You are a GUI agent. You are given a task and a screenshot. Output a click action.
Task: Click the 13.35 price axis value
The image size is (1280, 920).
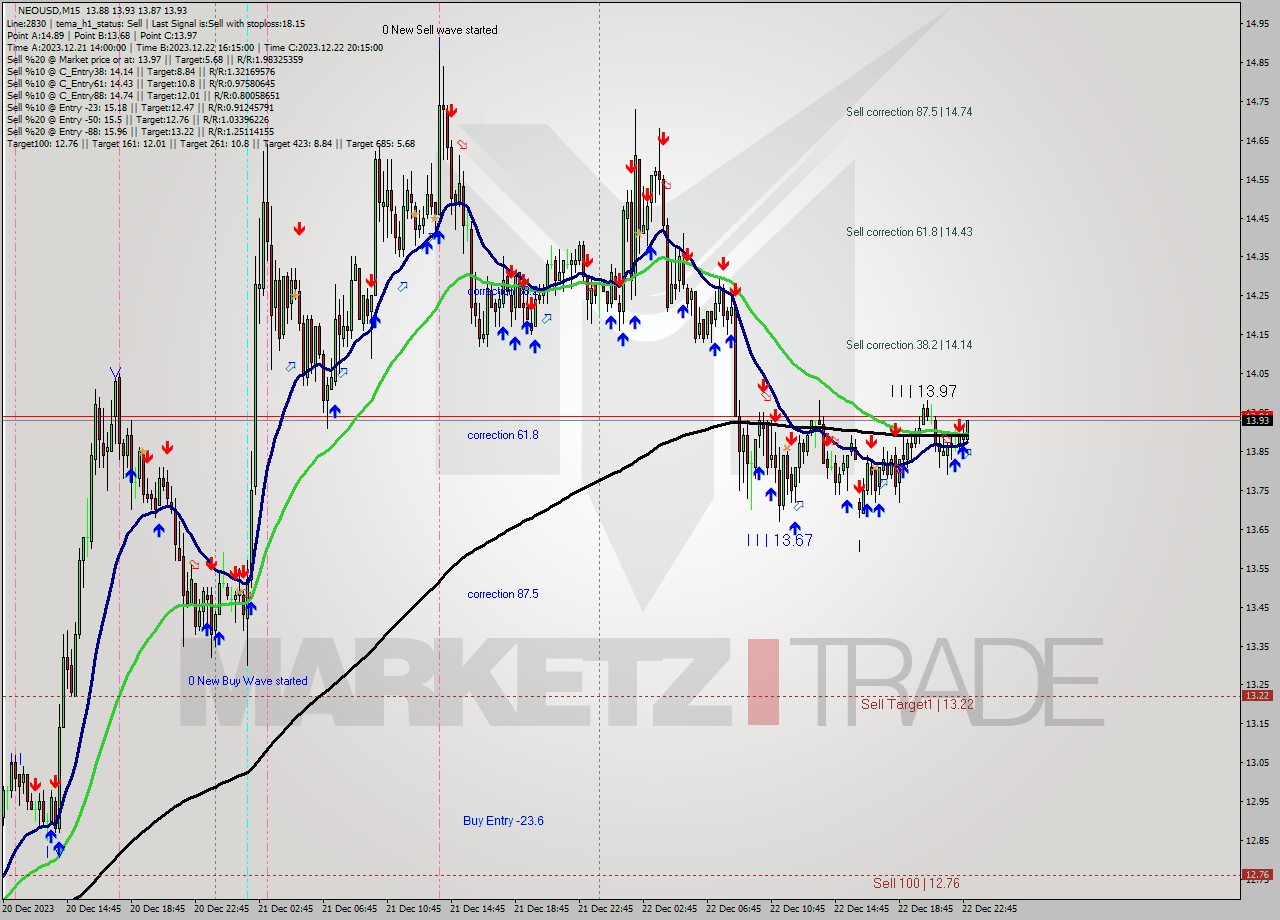pyautogui.click(x=1258, y=646)
